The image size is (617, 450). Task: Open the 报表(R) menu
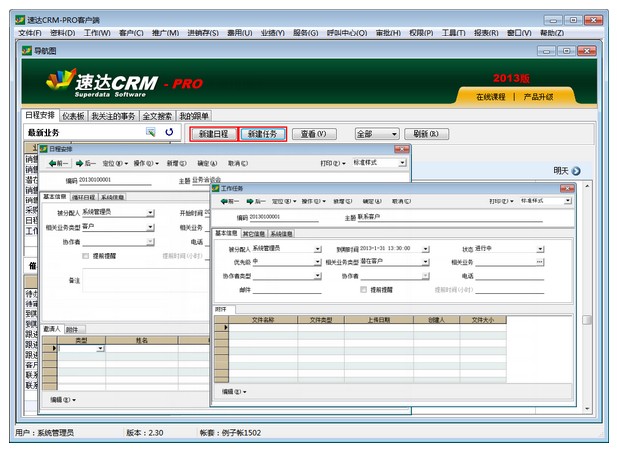click(x=486, y=33)
